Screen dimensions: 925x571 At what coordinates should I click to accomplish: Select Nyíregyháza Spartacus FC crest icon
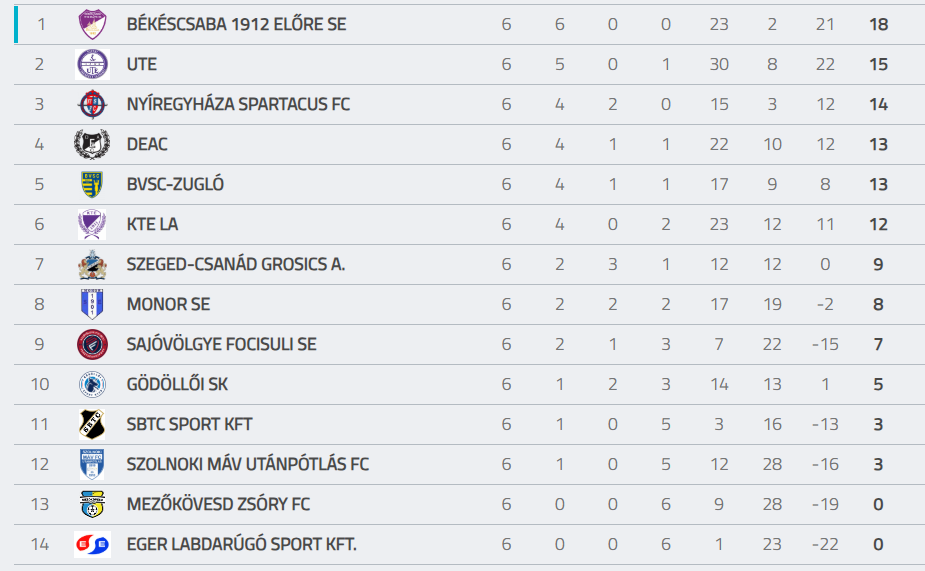tap(92, 104)
